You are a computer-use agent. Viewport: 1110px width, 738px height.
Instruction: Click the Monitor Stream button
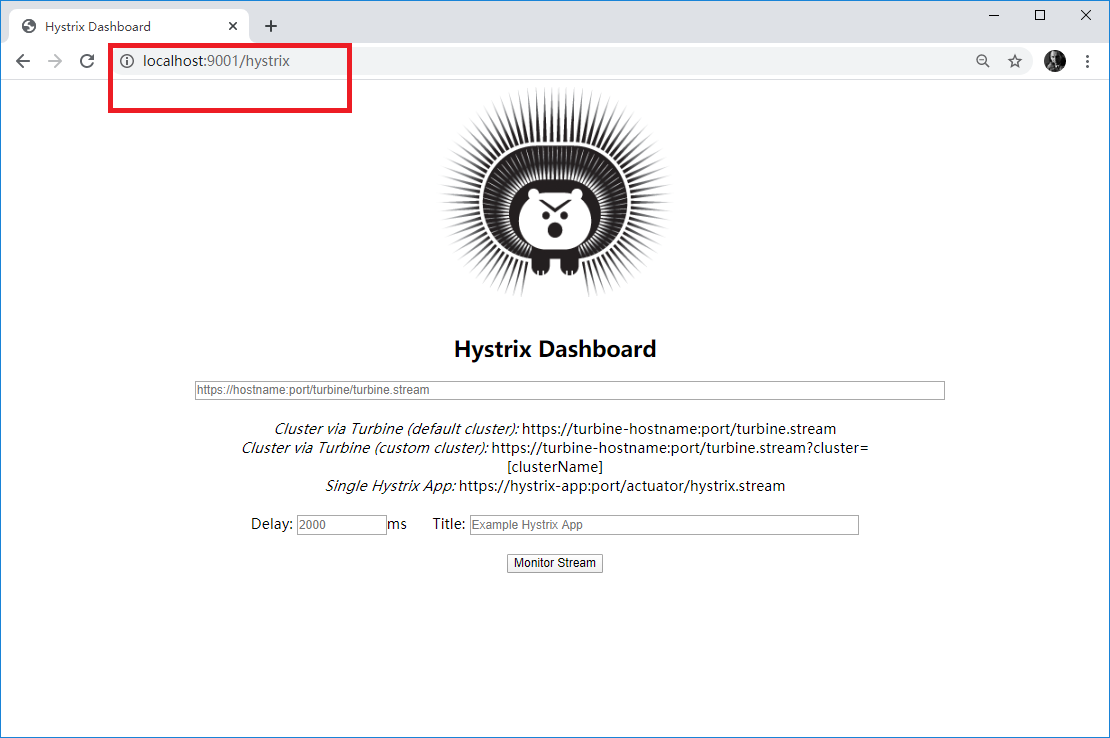click(555, 563)
